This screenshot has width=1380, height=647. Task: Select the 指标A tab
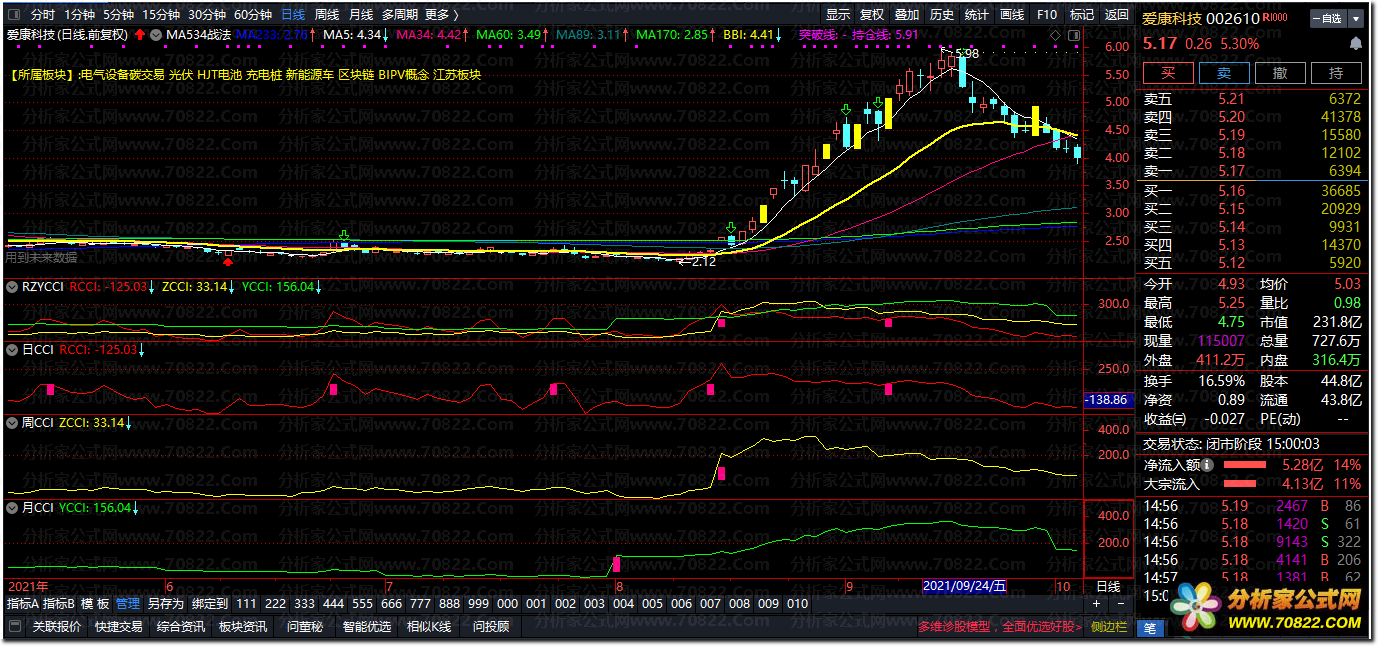coord(22,604)
